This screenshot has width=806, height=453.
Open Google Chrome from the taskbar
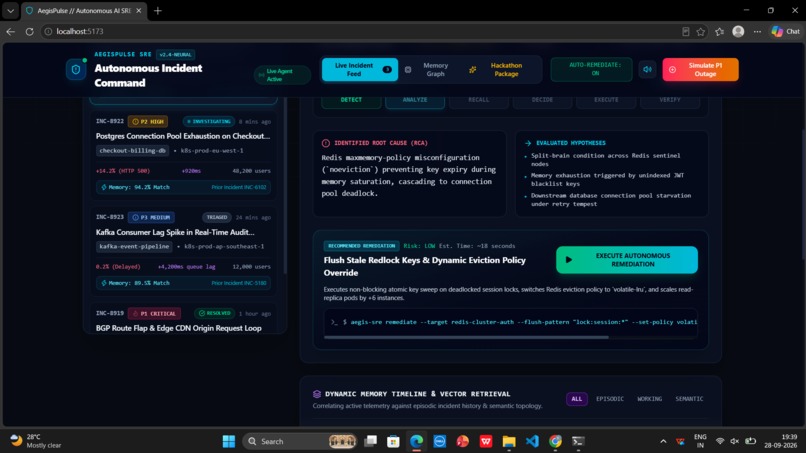tap(555, 441)
